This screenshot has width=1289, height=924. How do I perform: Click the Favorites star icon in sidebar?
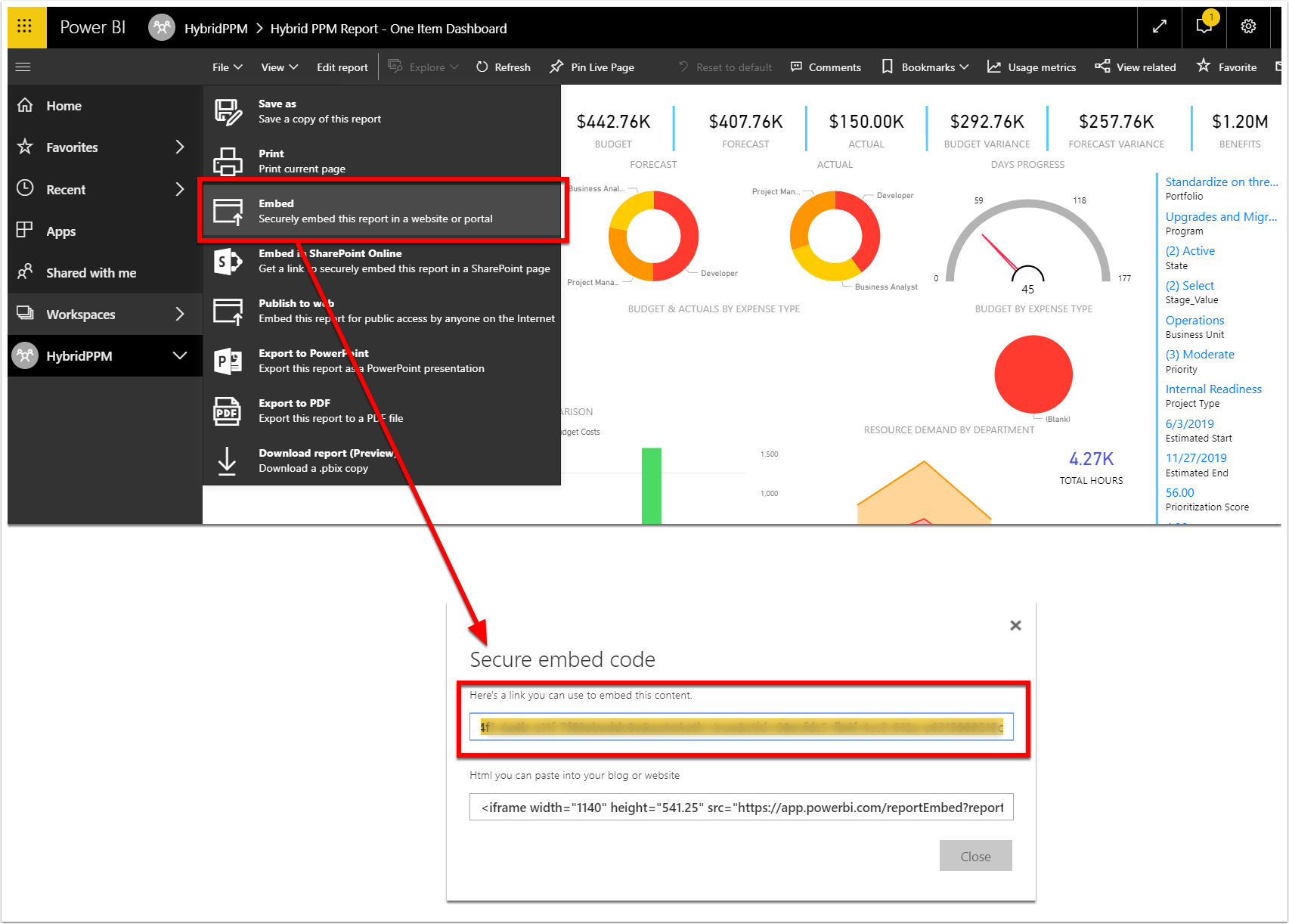(25, 147)
